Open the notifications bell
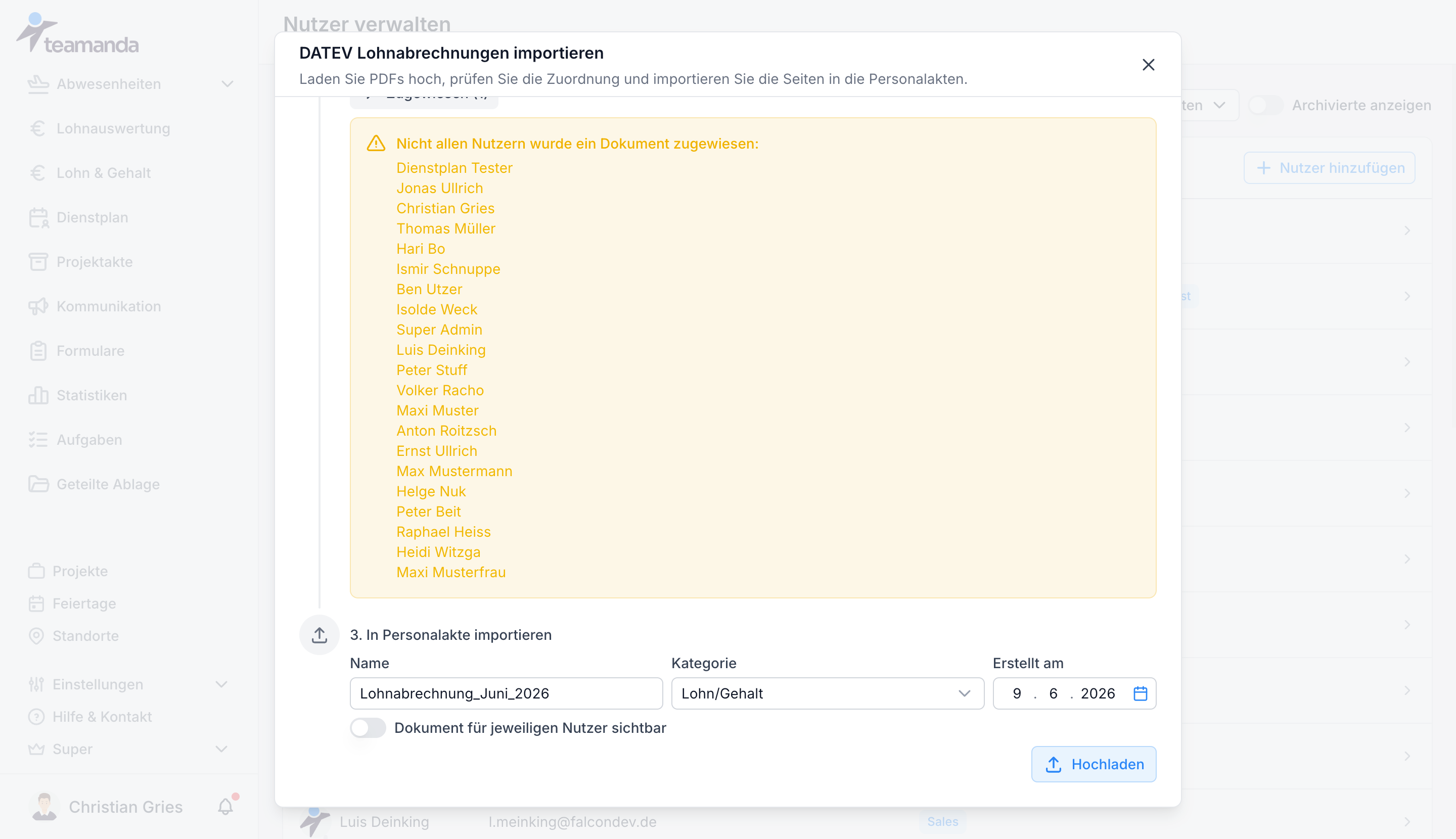This screenshot has width=1456, height=839. (x=225, y=807)
